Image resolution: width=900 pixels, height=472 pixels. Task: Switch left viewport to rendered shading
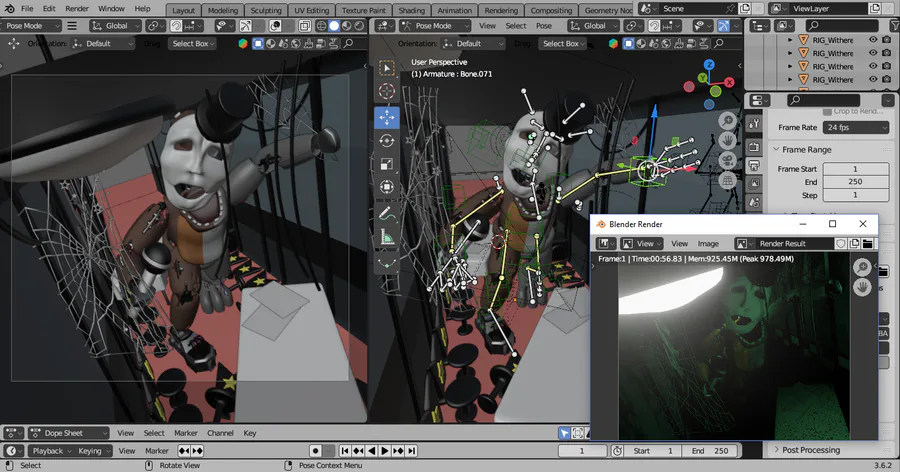coord(359,26)
